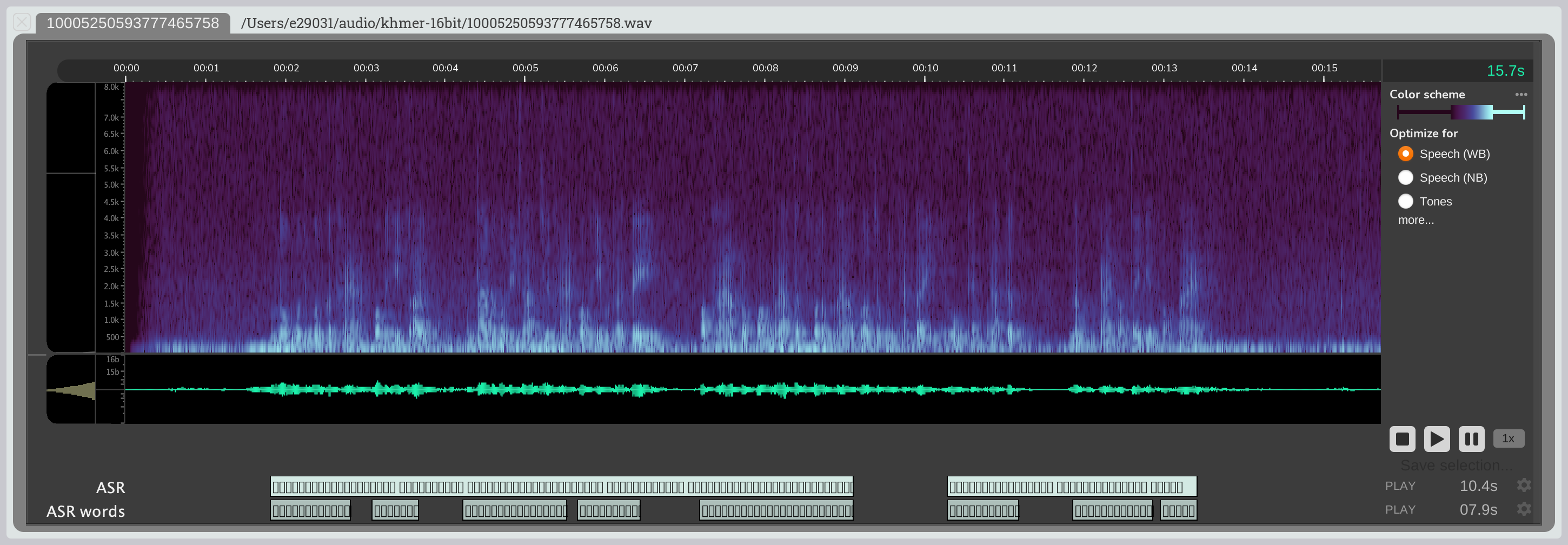
Task: Open settings gear for 07.9s selection
Action: (1523, 509)
